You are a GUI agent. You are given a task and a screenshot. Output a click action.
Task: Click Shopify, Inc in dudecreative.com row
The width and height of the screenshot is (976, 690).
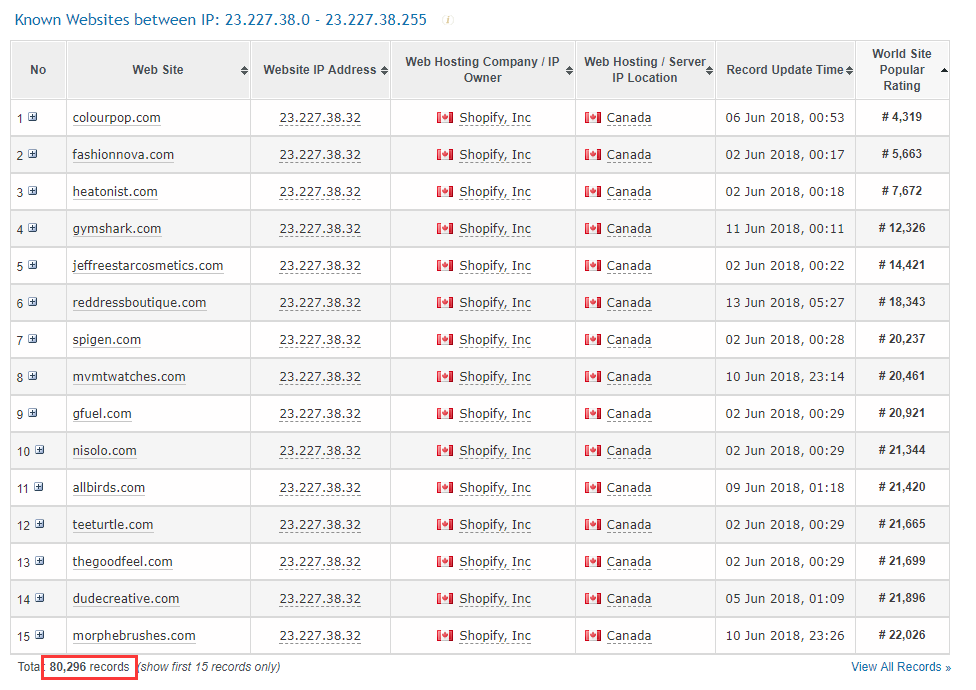(495, 599)
